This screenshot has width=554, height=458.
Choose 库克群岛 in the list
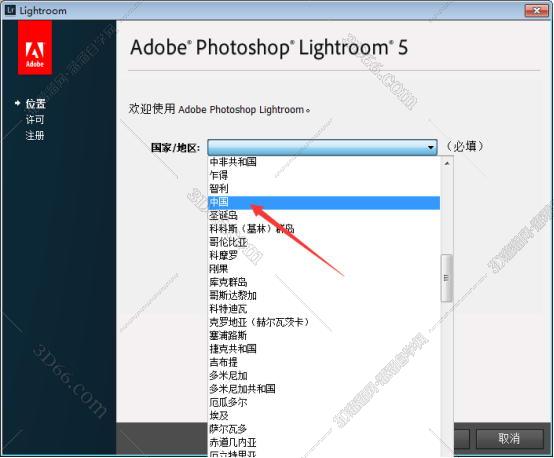[324, 282]
